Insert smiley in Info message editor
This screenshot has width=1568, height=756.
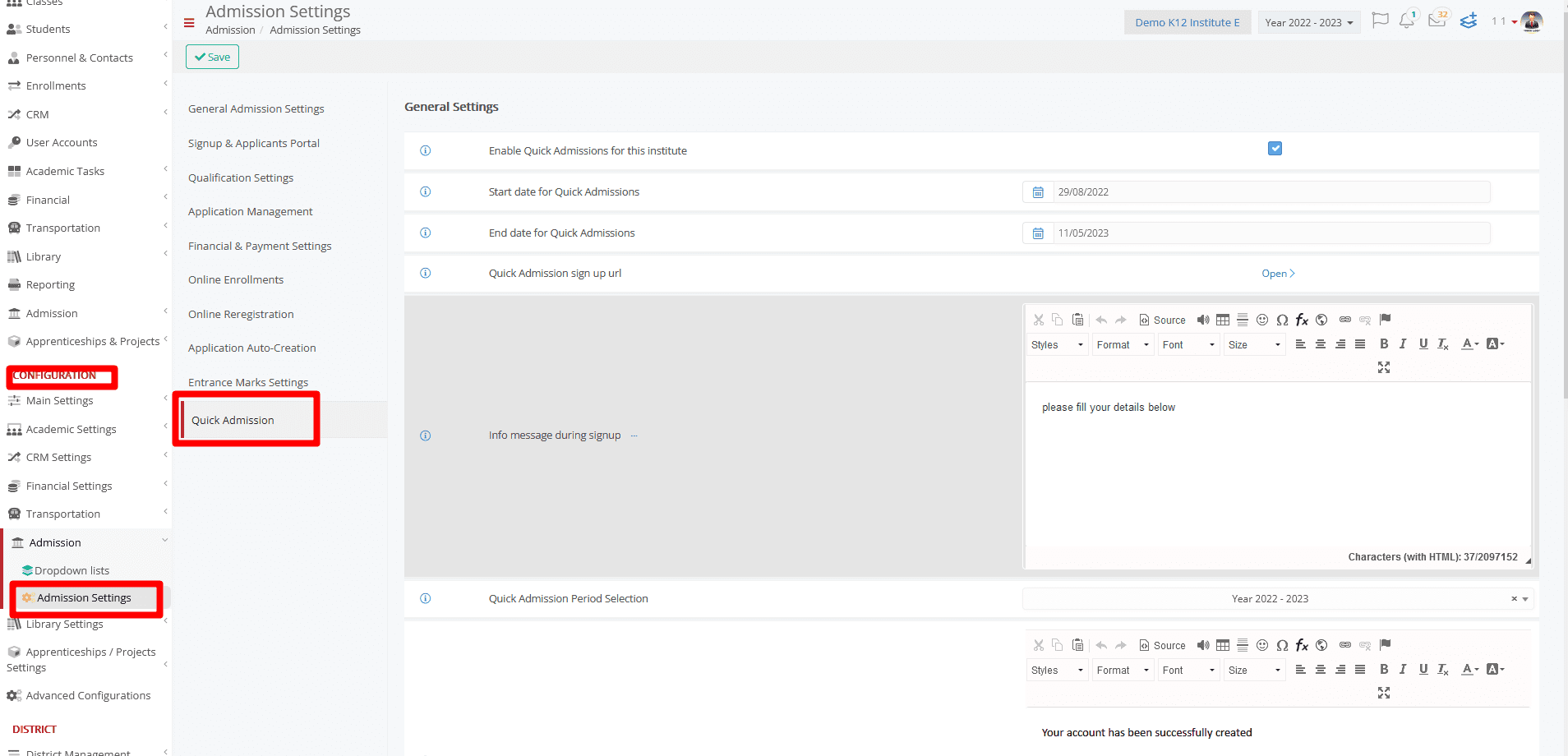tap(1262, 320)
